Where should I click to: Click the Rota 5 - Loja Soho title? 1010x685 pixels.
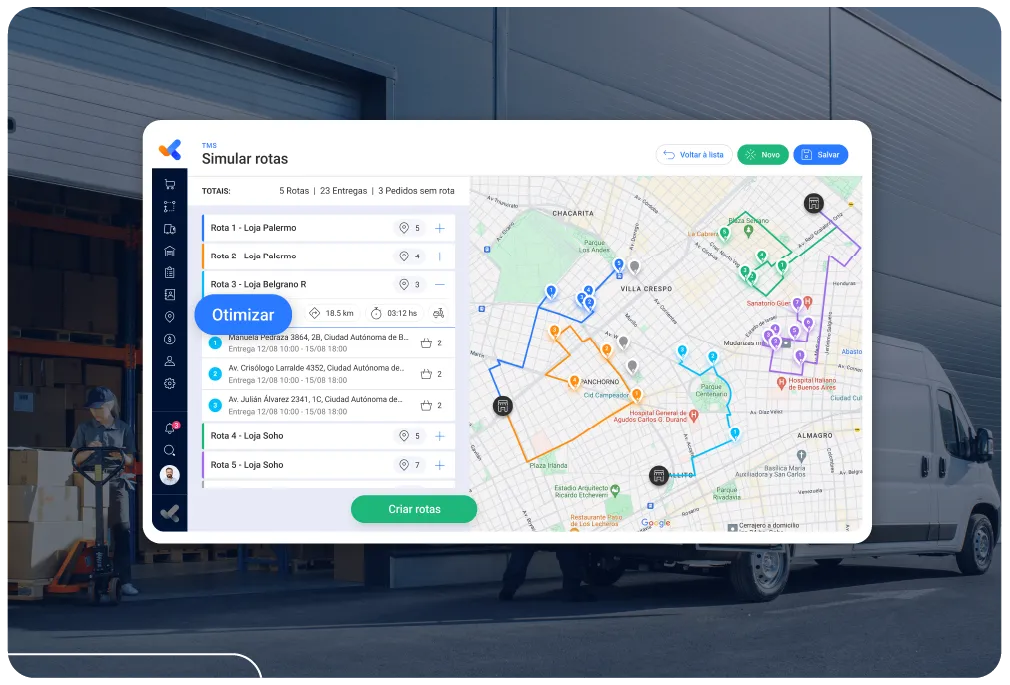[x=247, y=465]
